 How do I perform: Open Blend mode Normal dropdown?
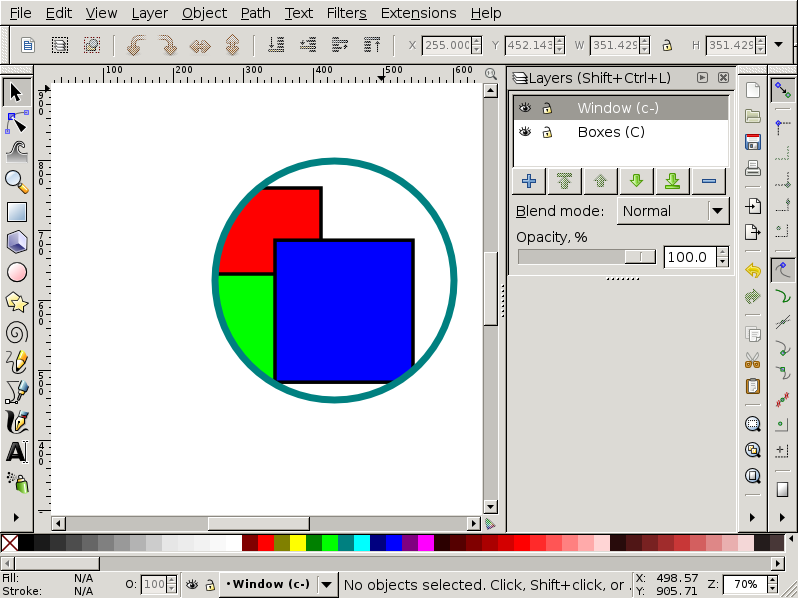673,211
